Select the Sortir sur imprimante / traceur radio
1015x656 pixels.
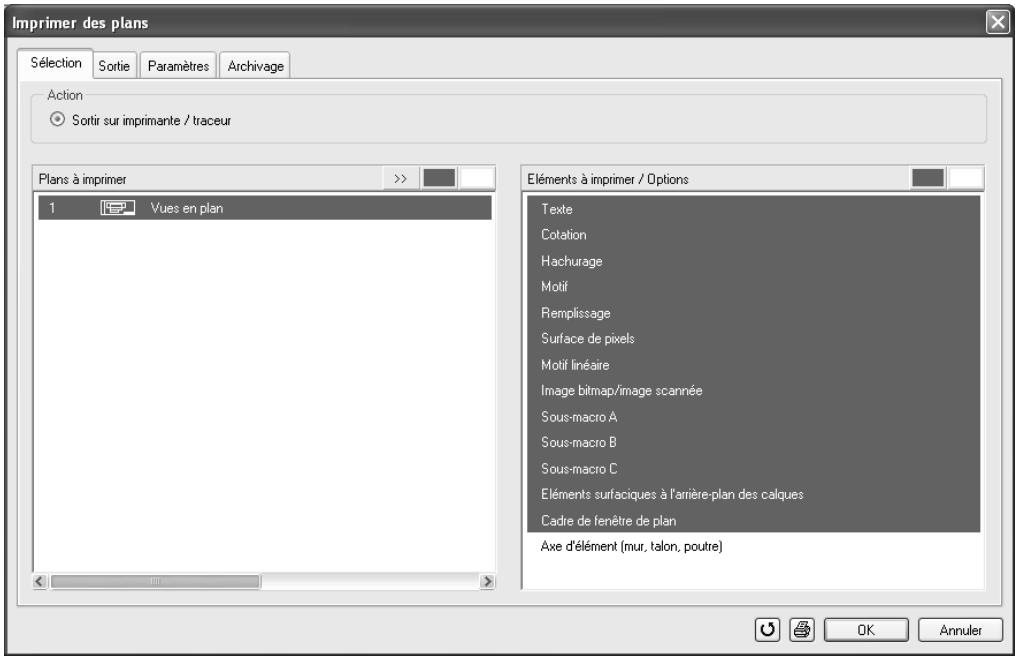point(58,120)
